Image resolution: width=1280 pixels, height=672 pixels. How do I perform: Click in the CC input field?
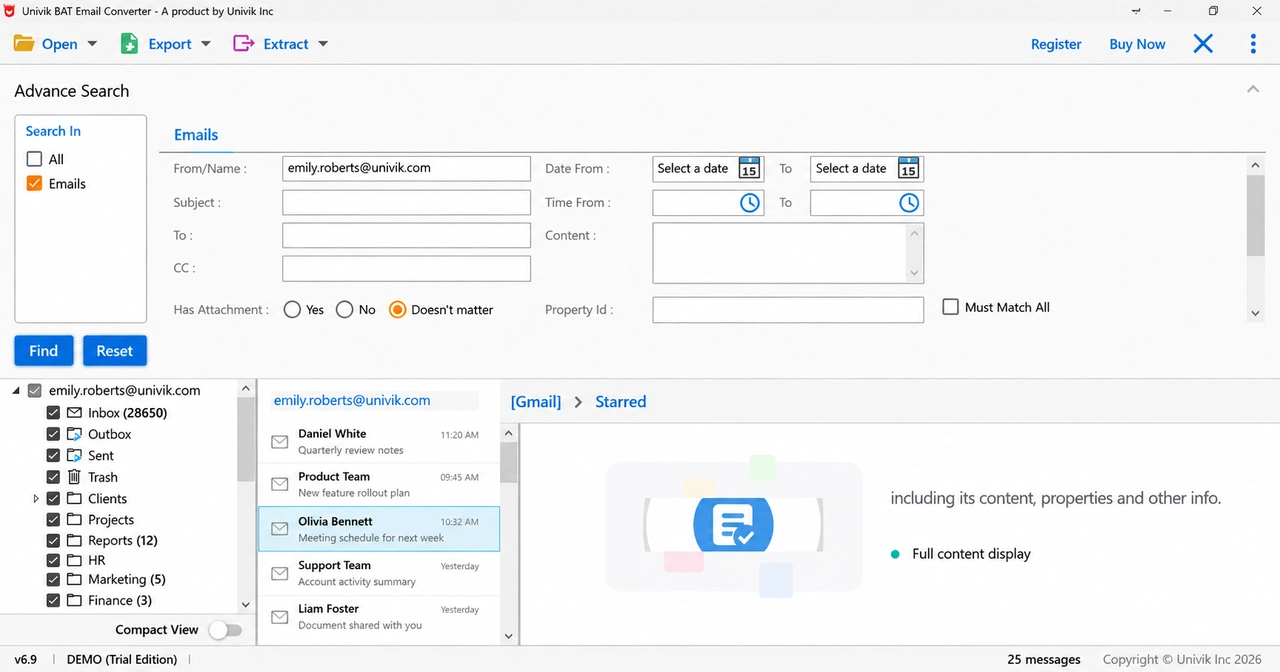pos(406,268)
